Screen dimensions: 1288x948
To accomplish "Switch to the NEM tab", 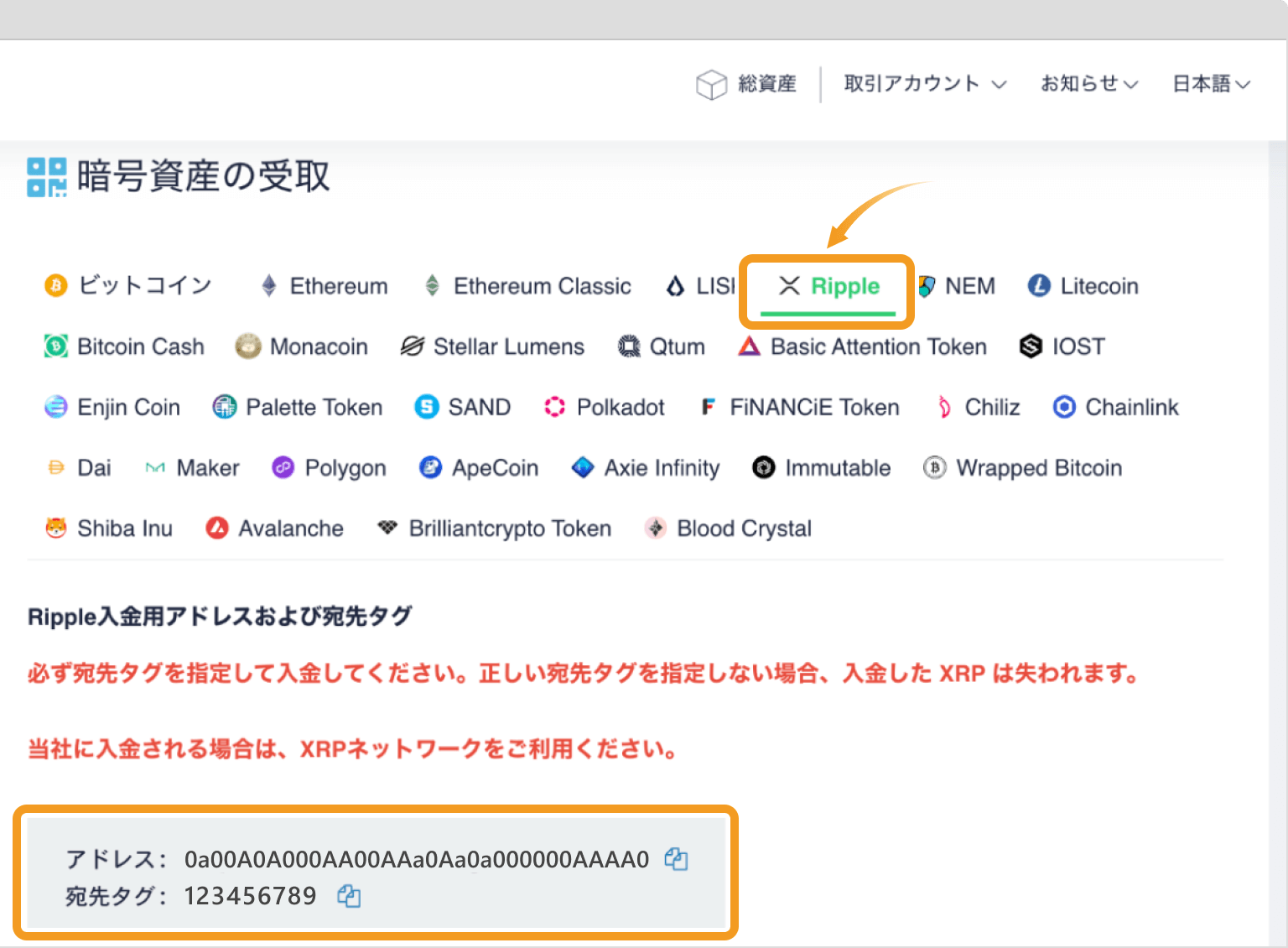I will (x=956, y=286).
